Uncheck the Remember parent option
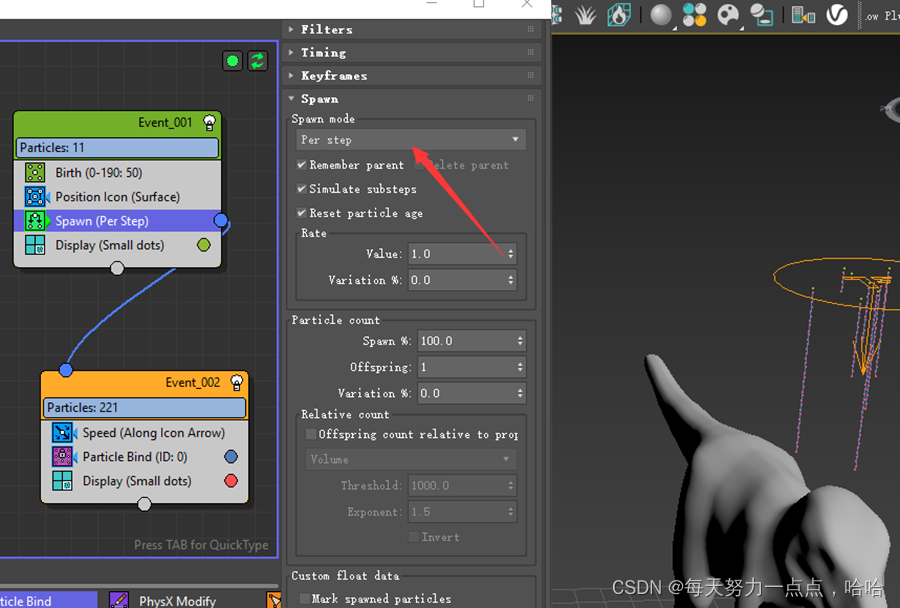 [x=301, y=165]
